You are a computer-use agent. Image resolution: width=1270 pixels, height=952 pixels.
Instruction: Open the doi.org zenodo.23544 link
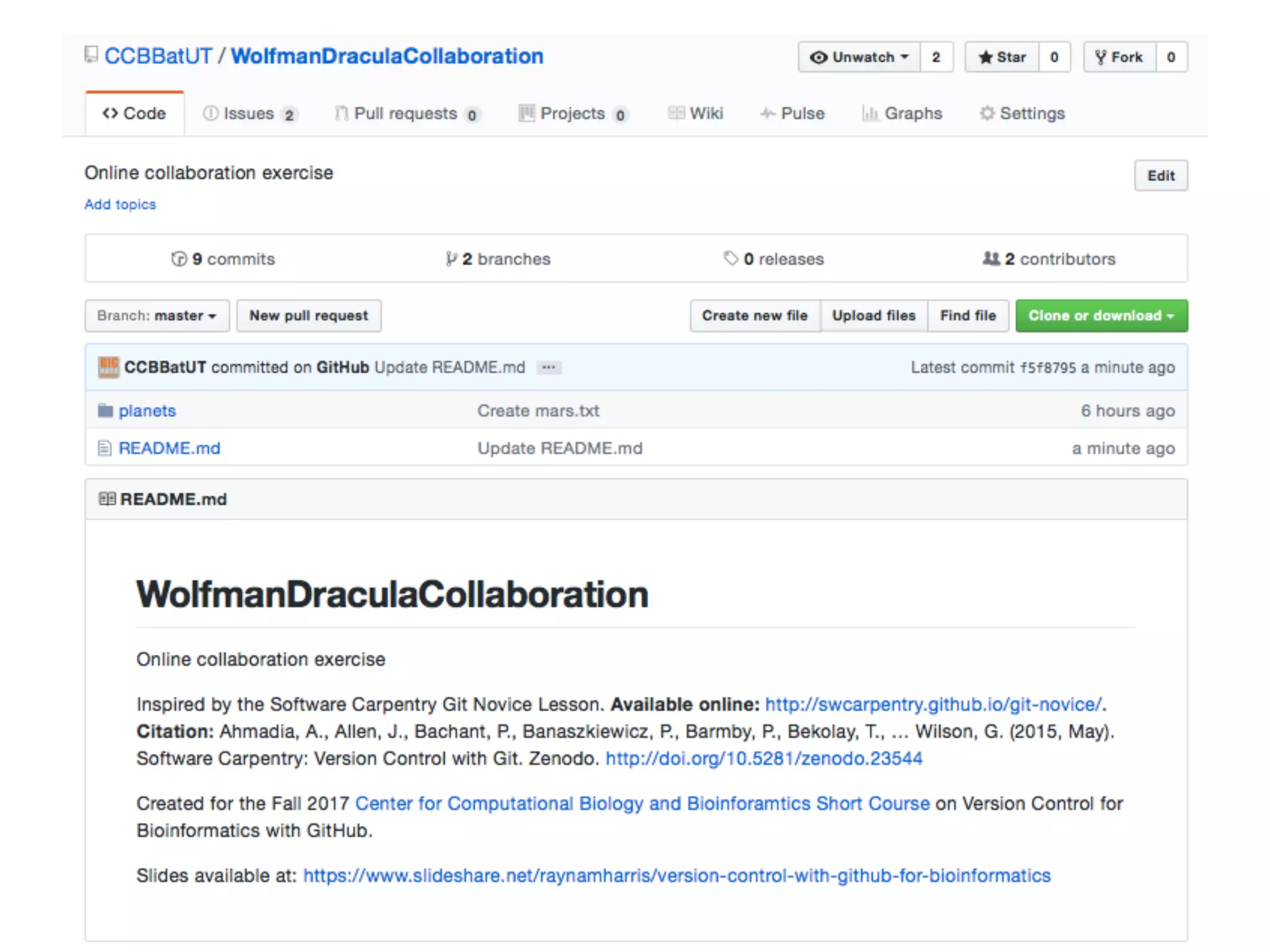(764, 758)
